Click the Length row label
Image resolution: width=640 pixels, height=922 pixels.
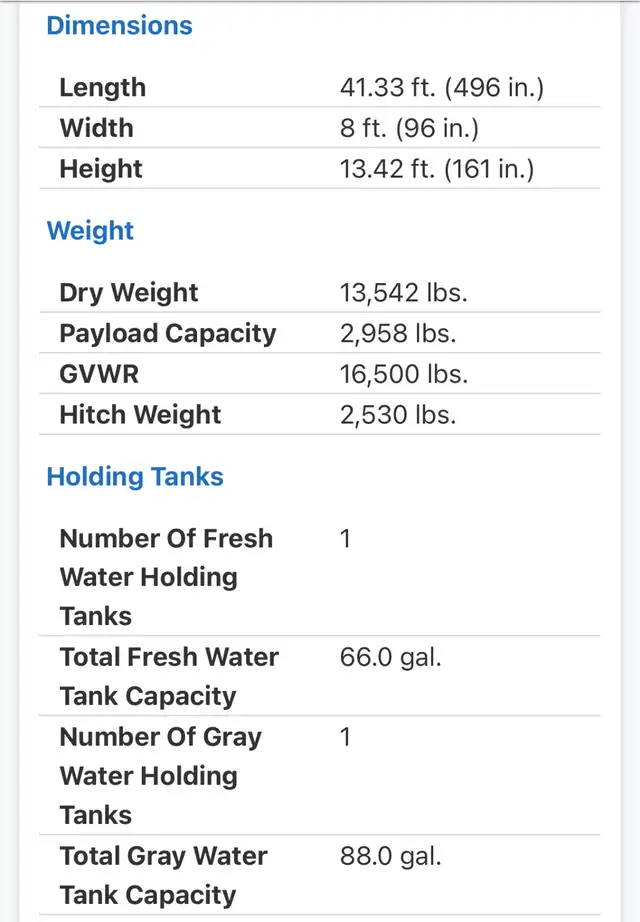pos(102,88)
